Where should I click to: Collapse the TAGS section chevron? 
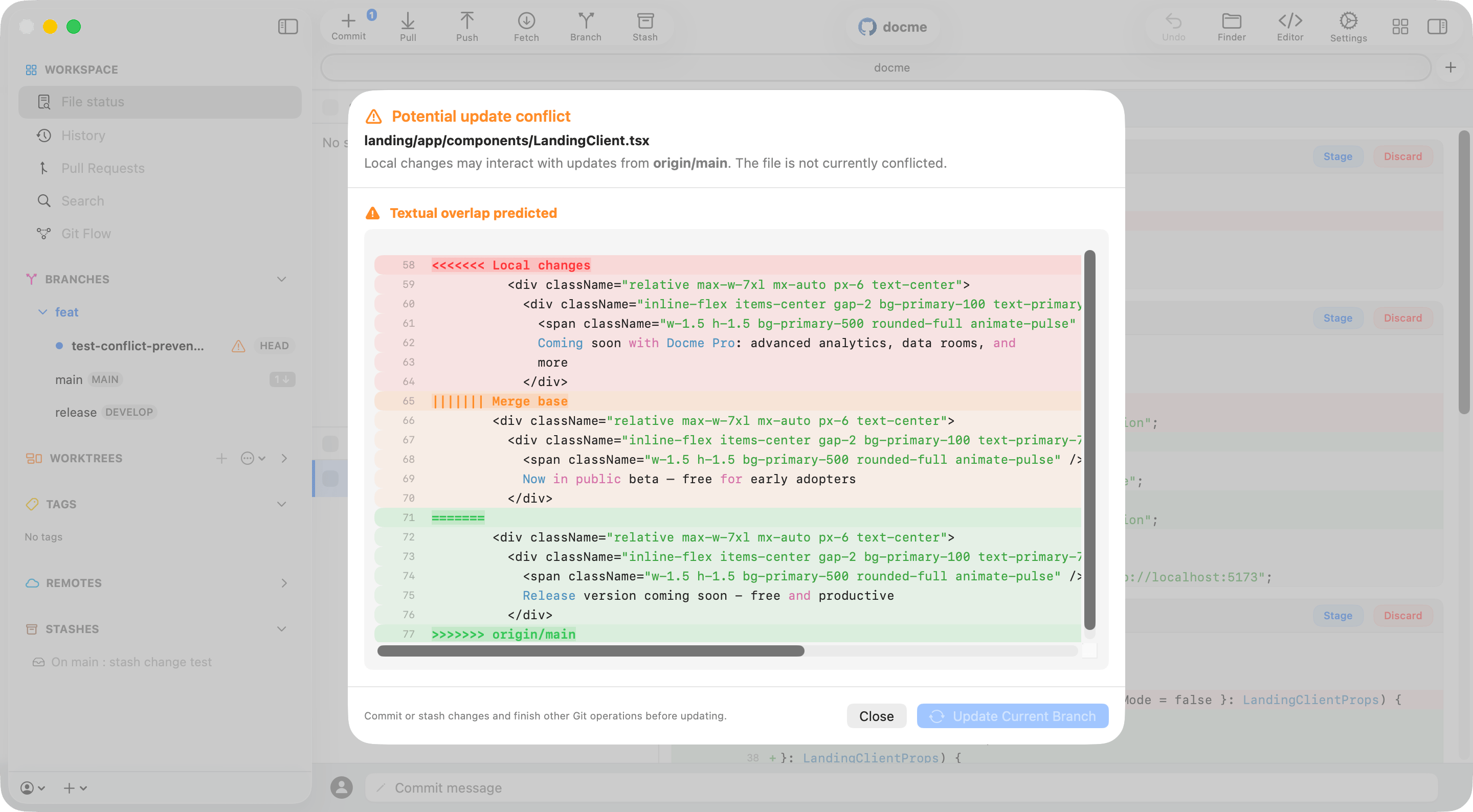click(x=282, y=504)
